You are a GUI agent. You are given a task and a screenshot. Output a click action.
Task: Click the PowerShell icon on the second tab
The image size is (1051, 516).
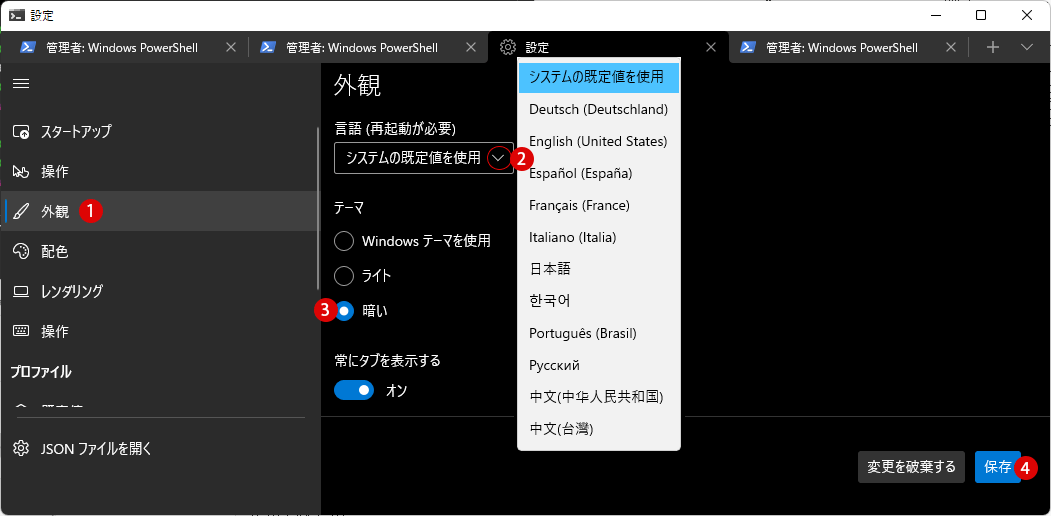tap(268, 48)
